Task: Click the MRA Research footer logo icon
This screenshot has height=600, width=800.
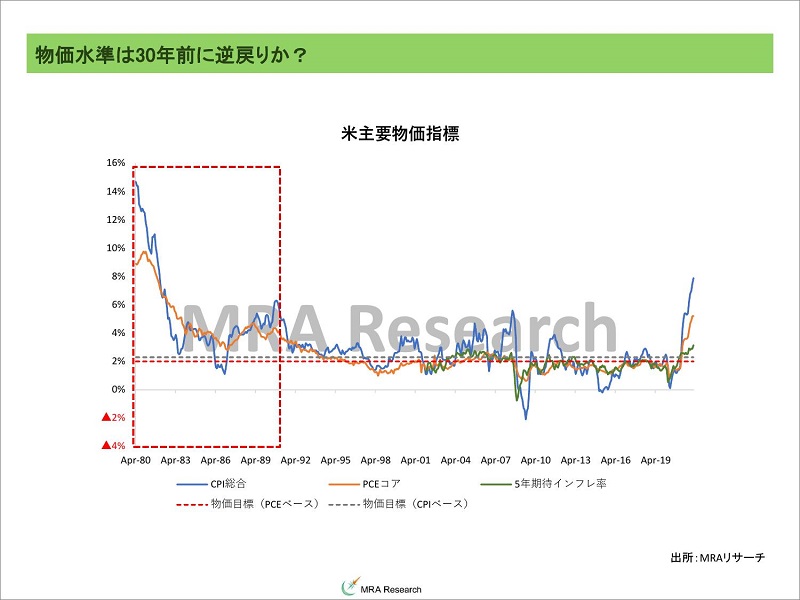Action: (351, 586)
